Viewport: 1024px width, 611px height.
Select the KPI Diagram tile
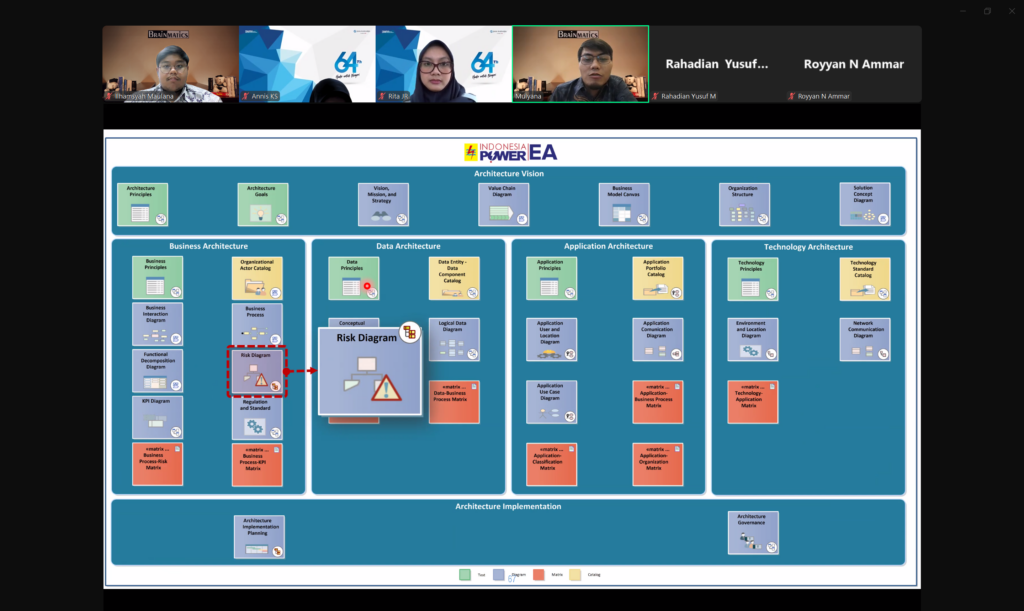(157, 418)
